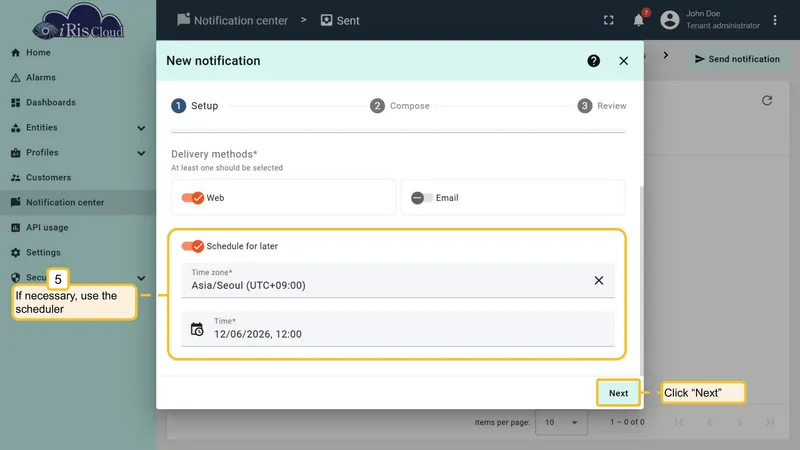This screenshot has width=800, height=450.
Task: Click the API usage chart icon
Action: click(x=15, y=228)
